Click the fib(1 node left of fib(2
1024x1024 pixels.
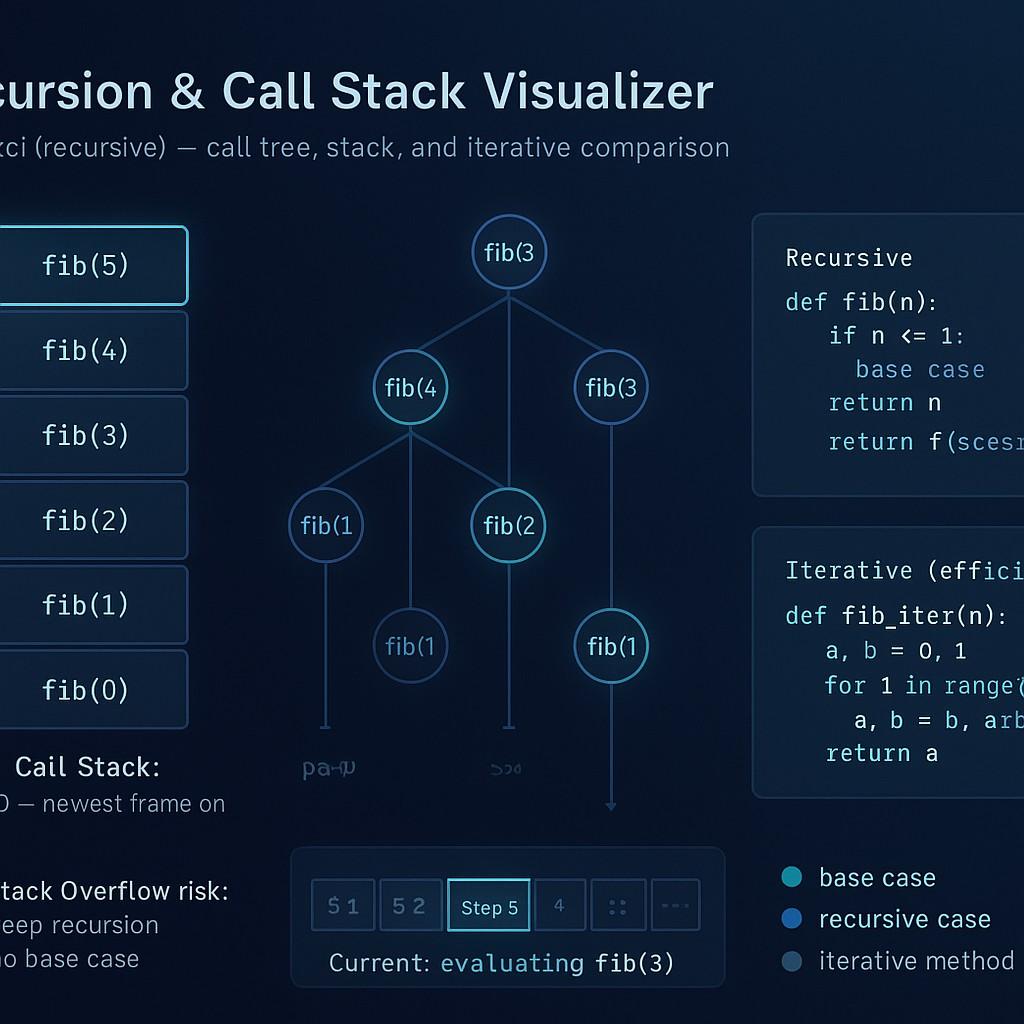pyautogui.click(x=326, y=525)
